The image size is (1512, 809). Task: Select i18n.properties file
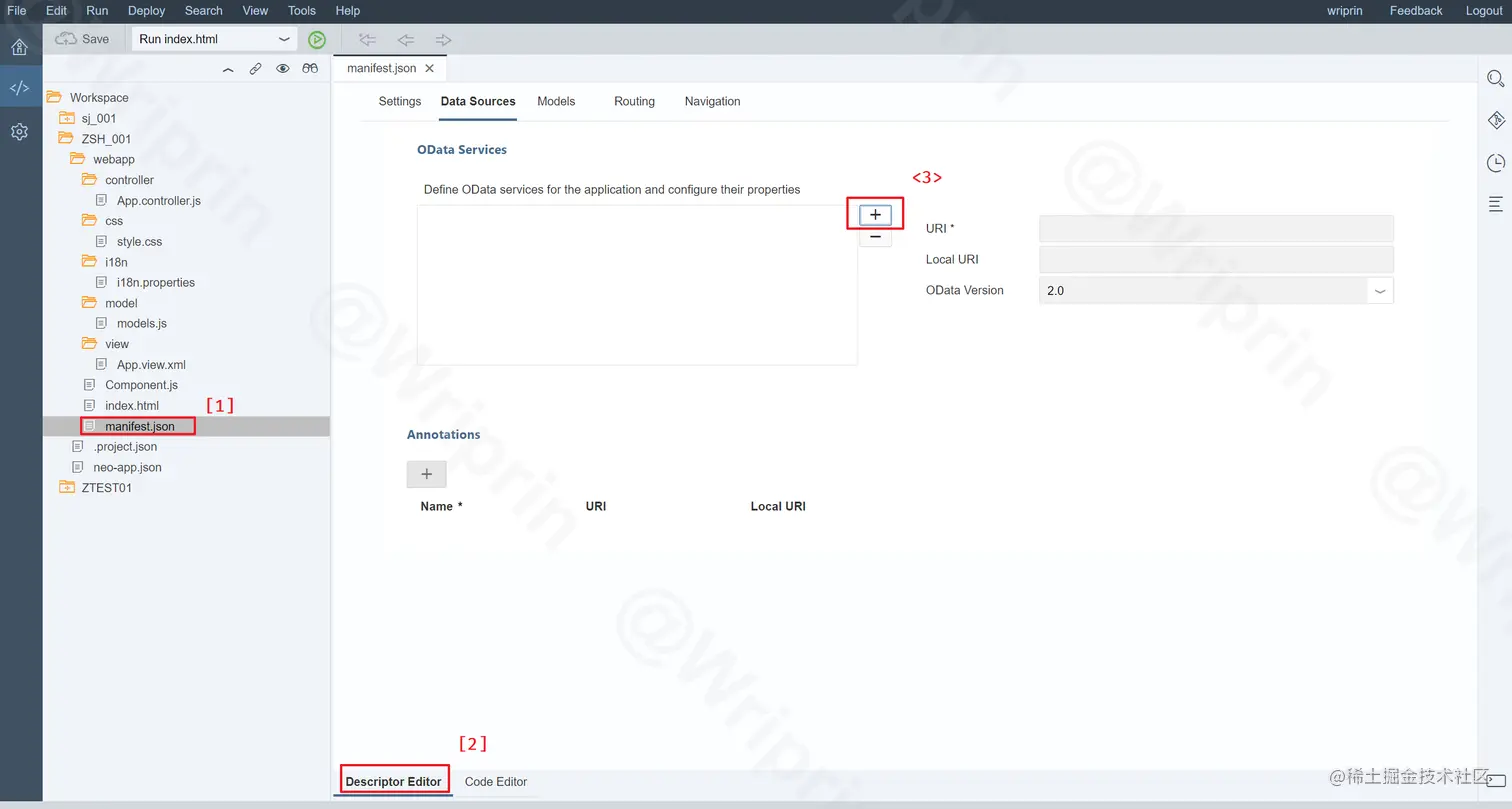(155, 282)
